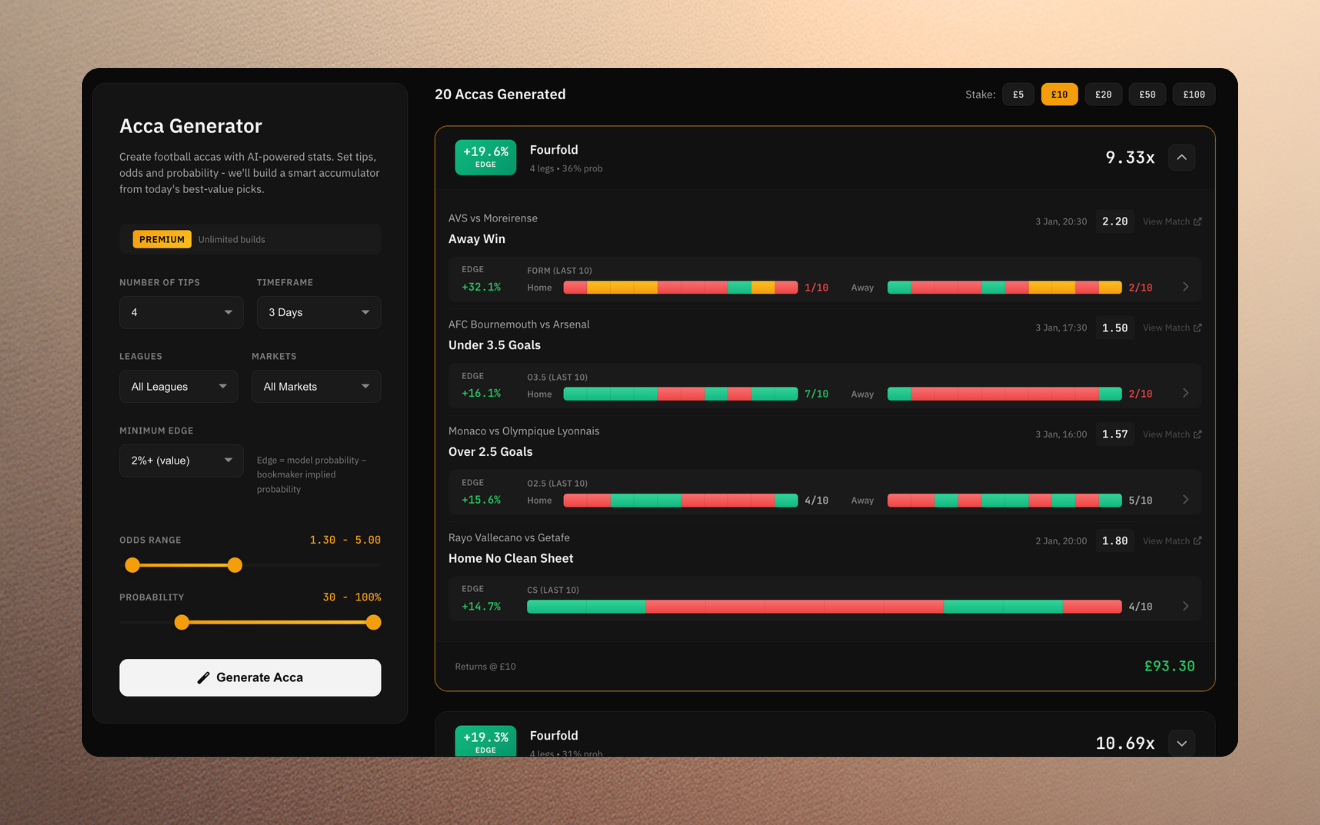The image size is (1320, 825).
Task: Click the chevron arrow on the Away Win form row
Action: click(1186, 287)
